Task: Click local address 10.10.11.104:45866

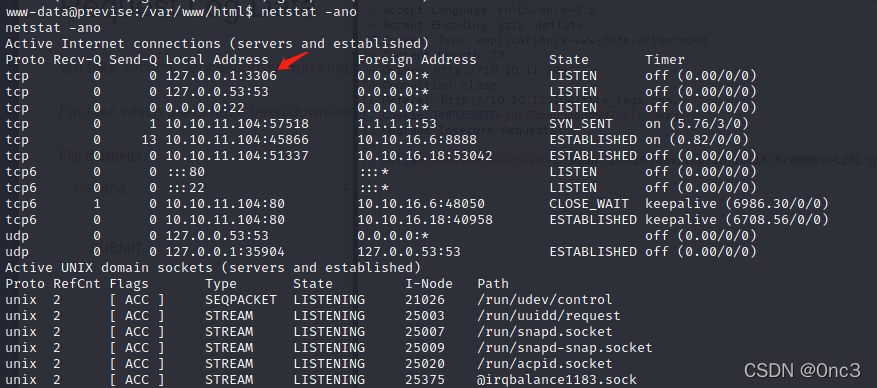Action: click(x=237, y=139)
